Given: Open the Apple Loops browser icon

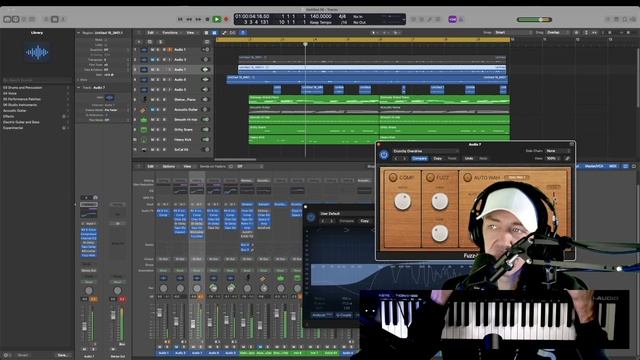Looking at the screenshot, I should tap(624, 19).
